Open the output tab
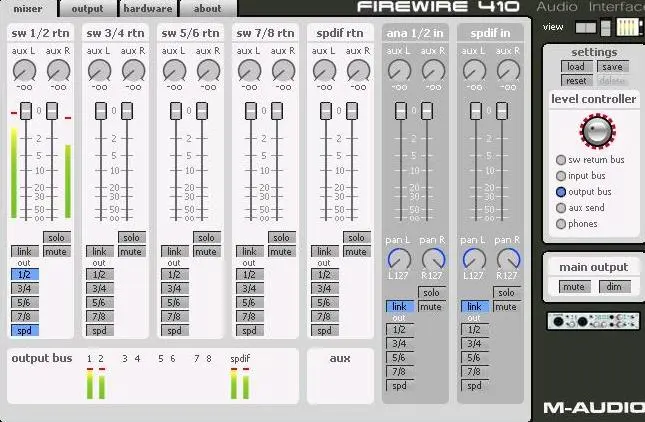 88,9
